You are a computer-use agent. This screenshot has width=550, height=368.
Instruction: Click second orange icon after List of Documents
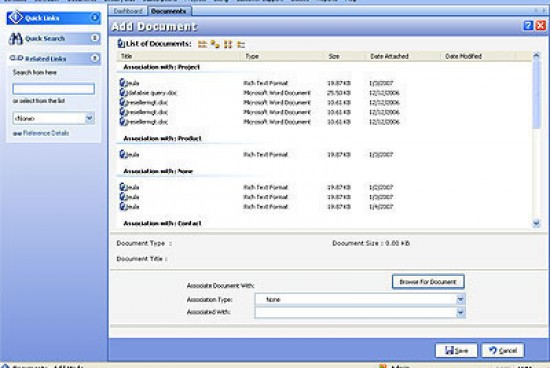tap(215, 44)
